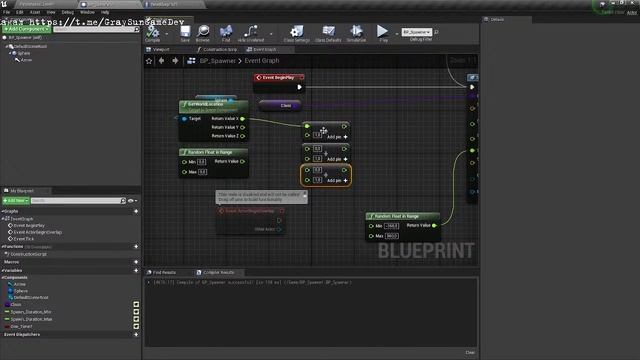The width and height of the screenshot is (640, 360).
Task: Click the components search field
Action: (x=96, y=29)
